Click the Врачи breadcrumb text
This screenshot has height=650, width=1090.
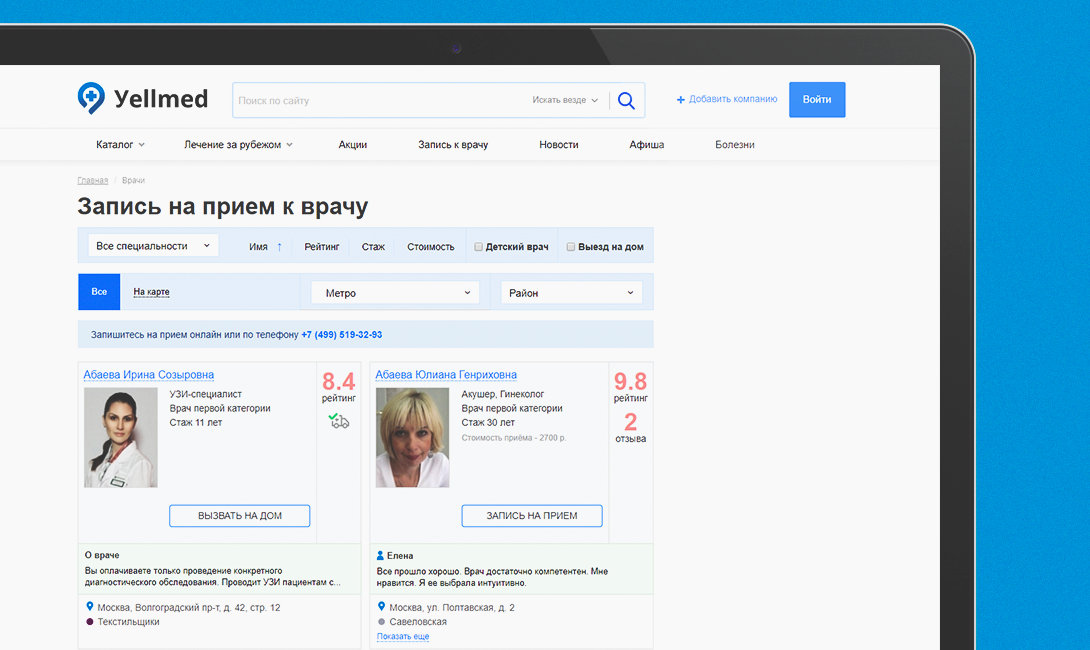[133, 180]
